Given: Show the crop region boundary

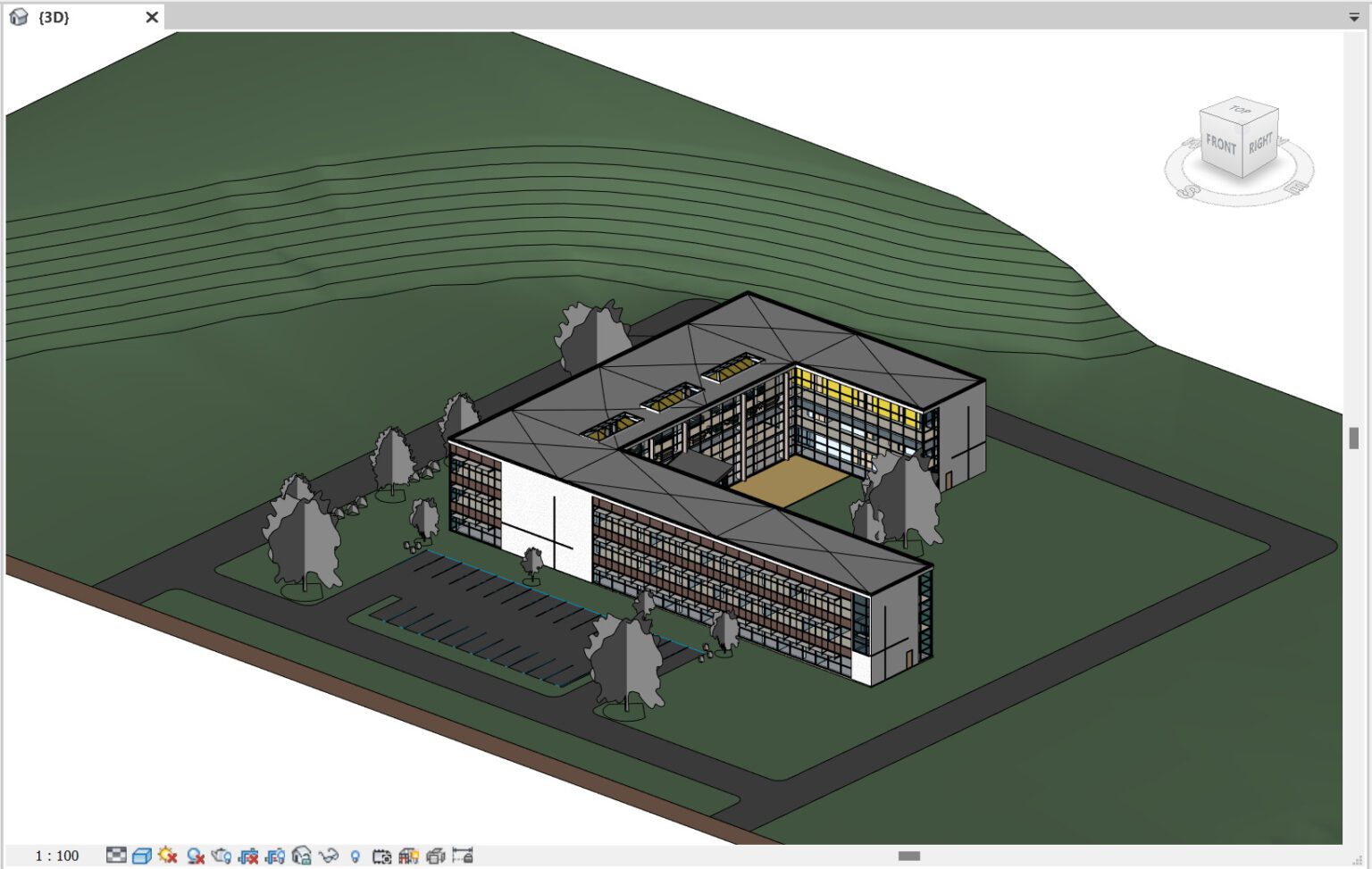Looking at the screenshot, I should click(273, 855).
